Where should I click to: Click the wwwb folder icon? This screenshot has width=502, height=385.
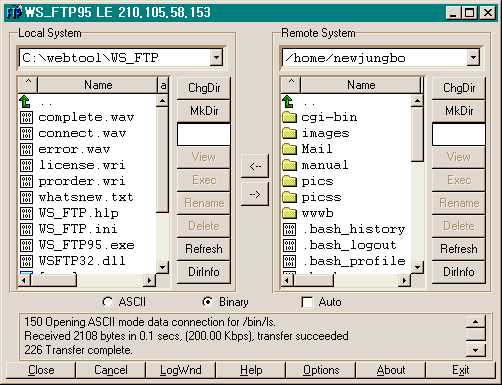click(x=289, y=213)
